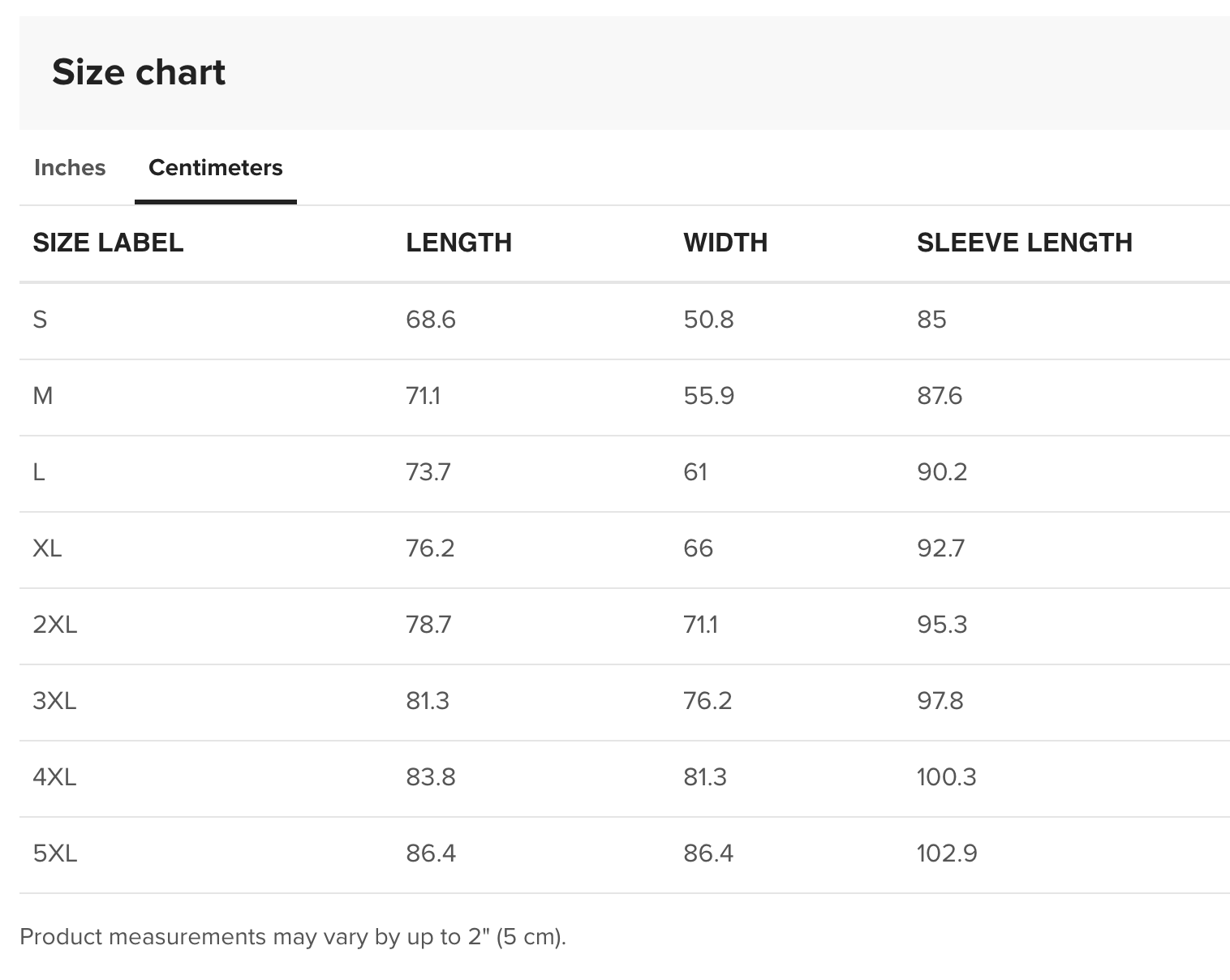Select the Centimeters tab

tap(215, 168)
